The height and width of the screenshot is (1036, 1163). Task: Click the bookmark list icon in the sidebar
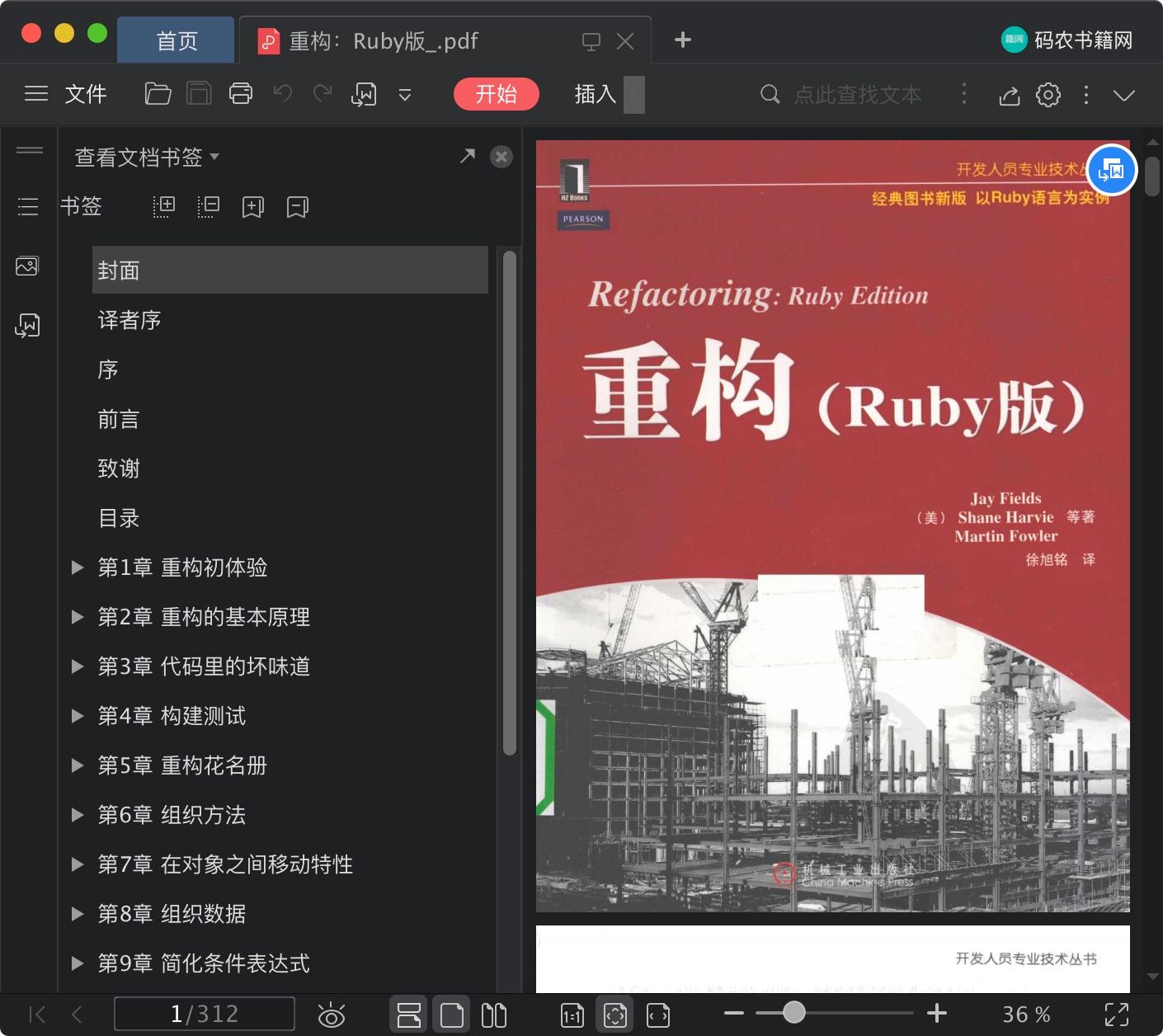28,206
